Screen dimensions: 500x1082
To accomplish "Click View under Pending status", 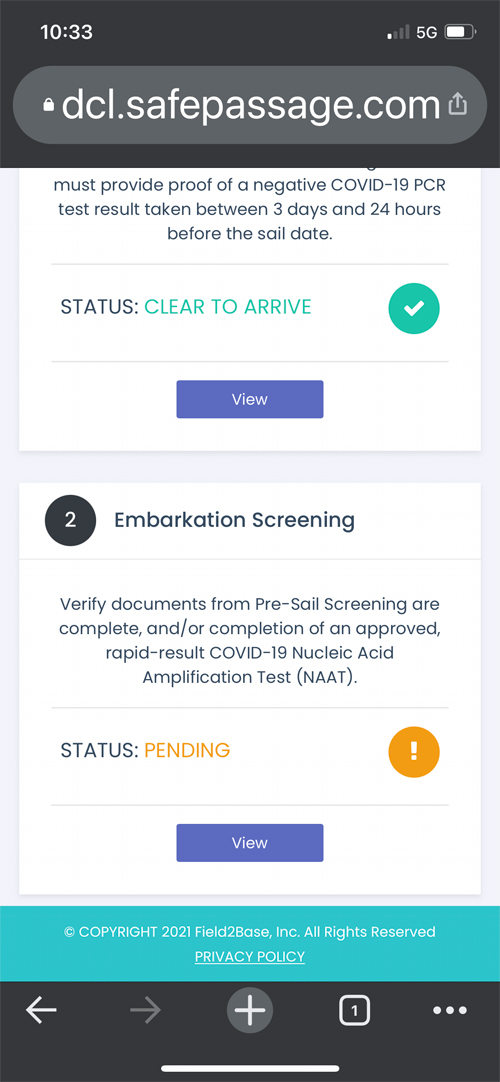I will tap(250, 843).
